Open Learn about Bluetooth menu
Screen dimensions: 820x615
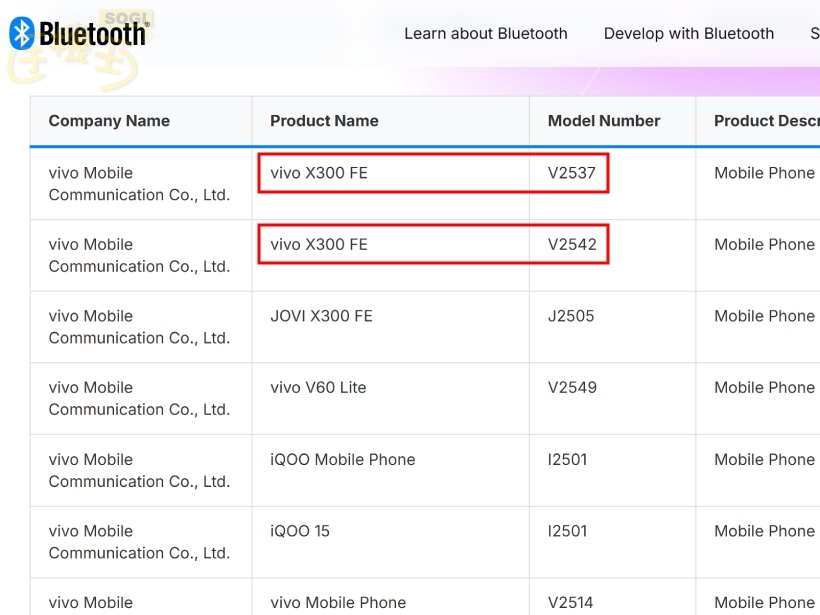tap(486, 33)
